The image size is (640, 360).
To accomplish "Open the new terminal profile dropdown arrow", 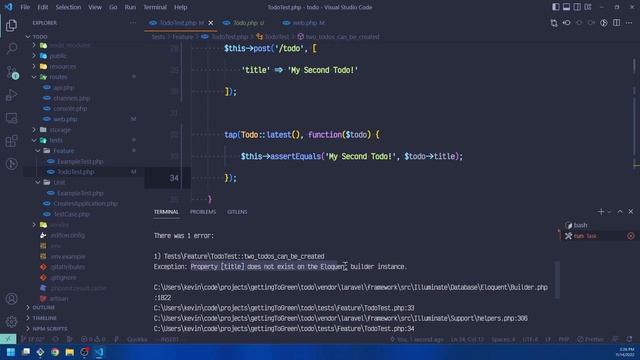I will pos(609,211).
